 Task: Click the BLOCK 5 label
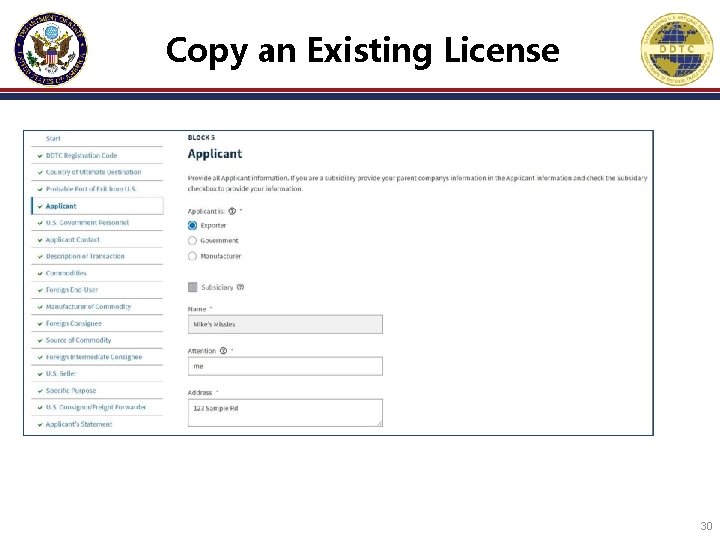[x=201, y=137]
